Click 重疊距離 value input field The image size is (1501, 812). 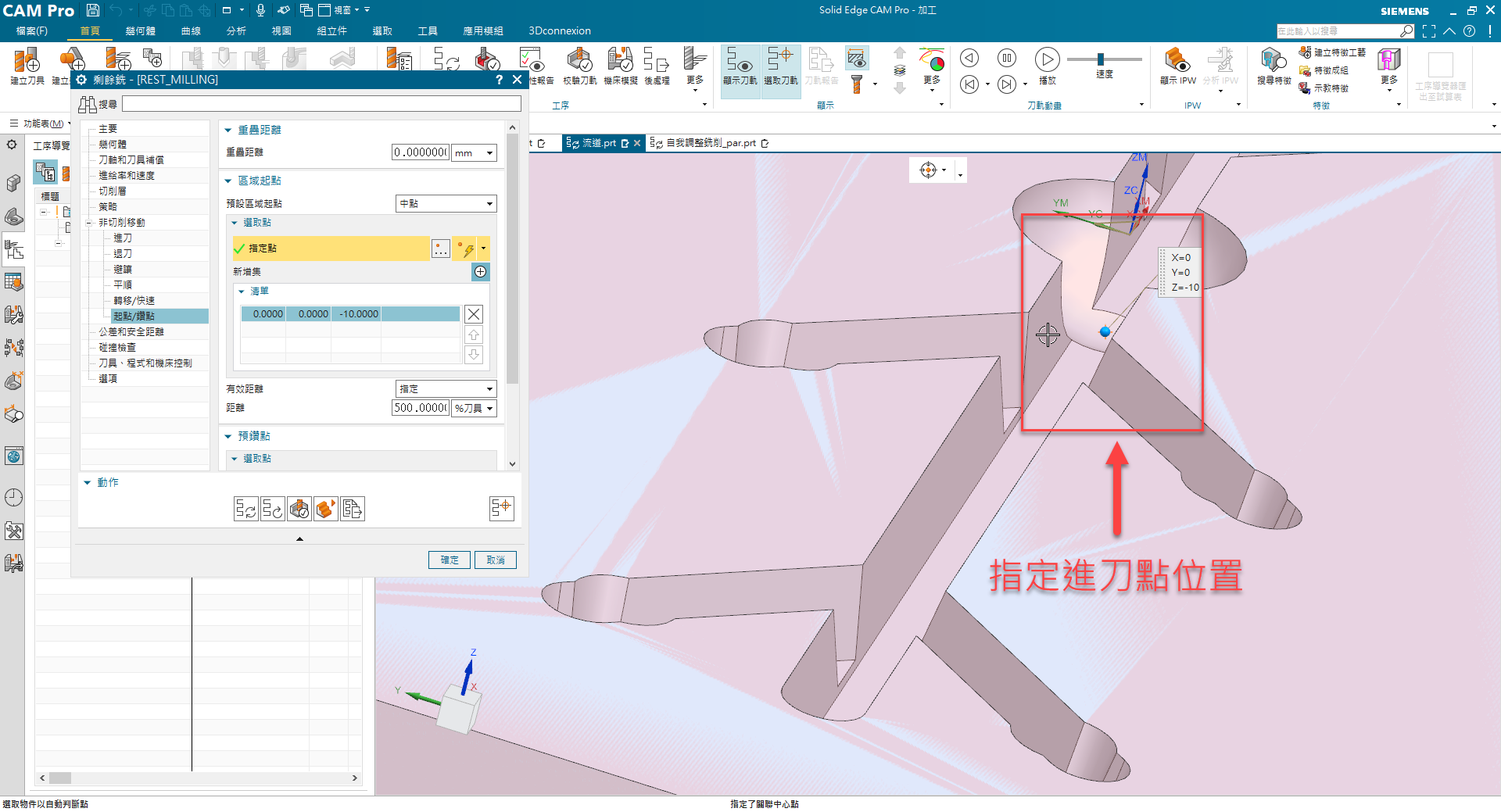421,153
